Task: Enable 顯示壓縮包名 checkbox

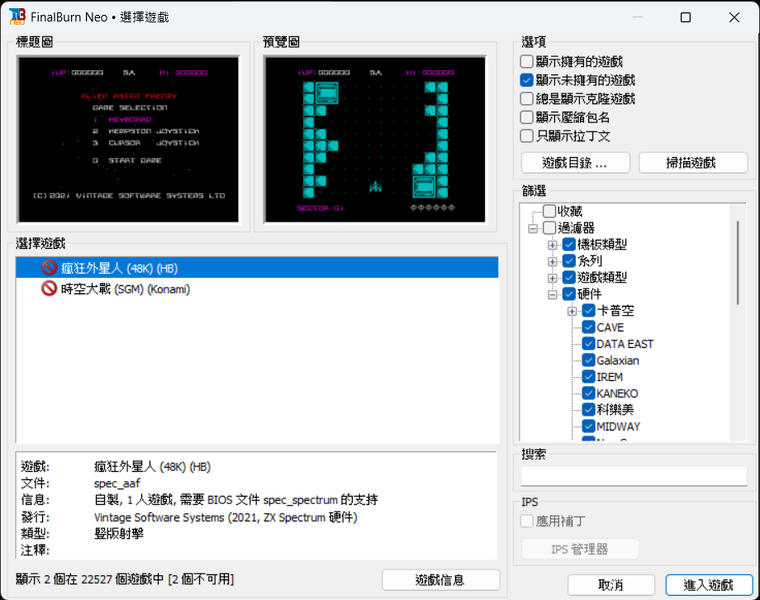Action: [x=526, y=117]
